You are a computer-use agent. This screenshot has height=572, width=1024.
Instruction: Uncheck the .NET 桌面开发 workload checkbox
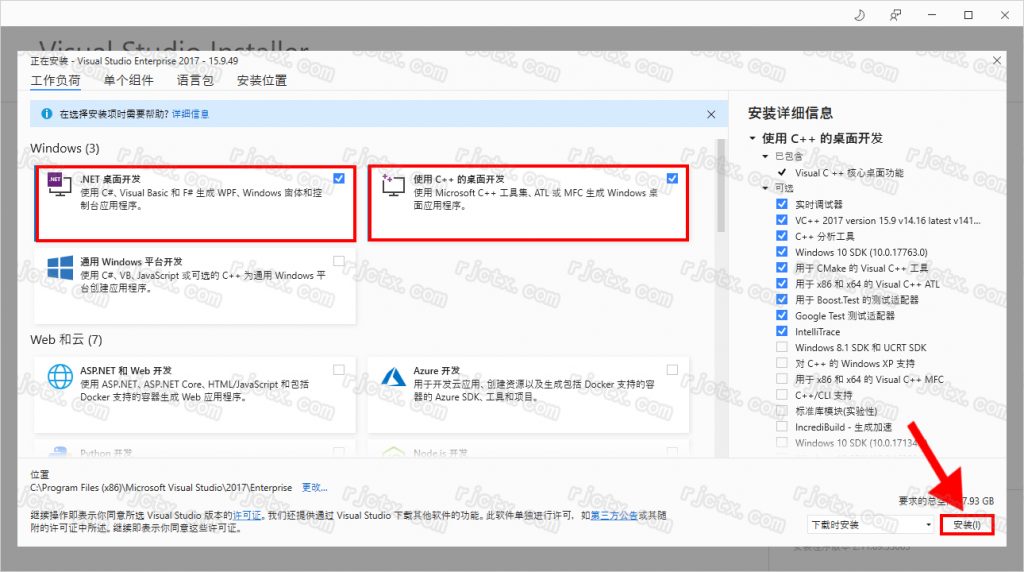[x=339, y=178]
